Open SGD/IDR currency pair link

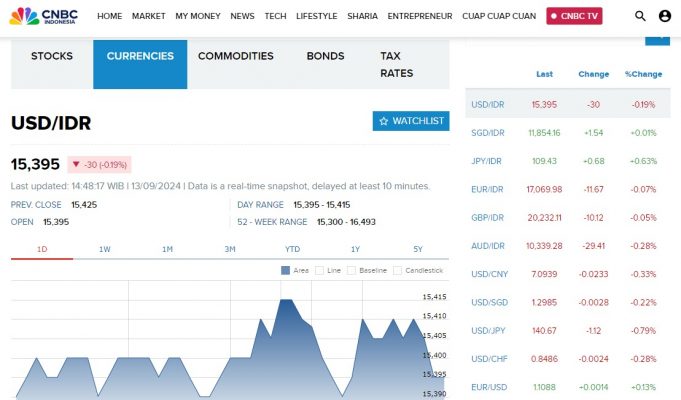[x=488, y=133]
